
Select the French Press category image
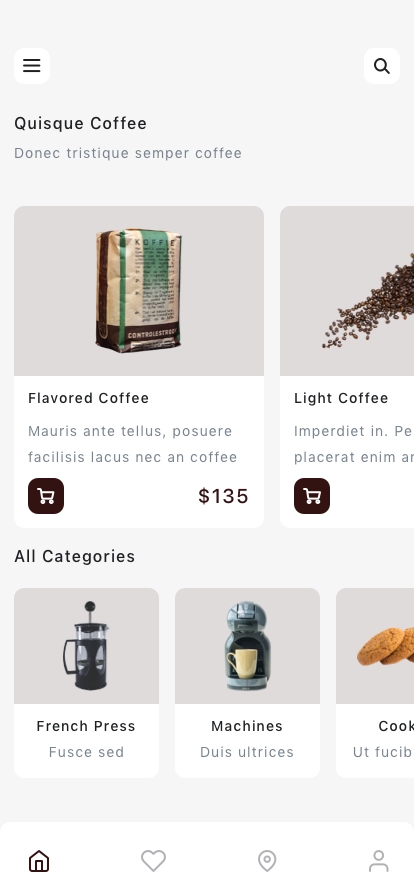pos(86,646)
